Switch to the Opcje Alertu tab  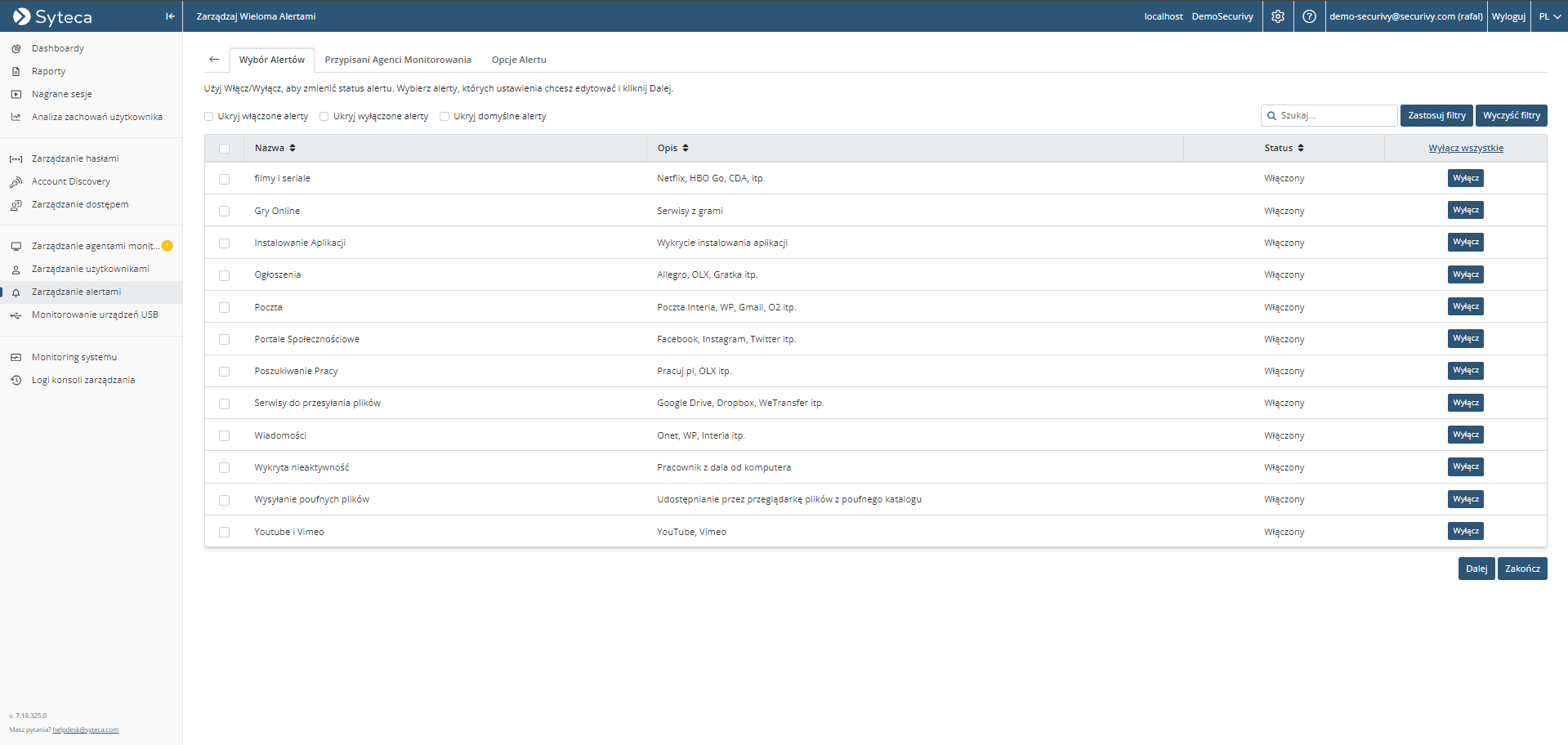[x=519, y=60]
